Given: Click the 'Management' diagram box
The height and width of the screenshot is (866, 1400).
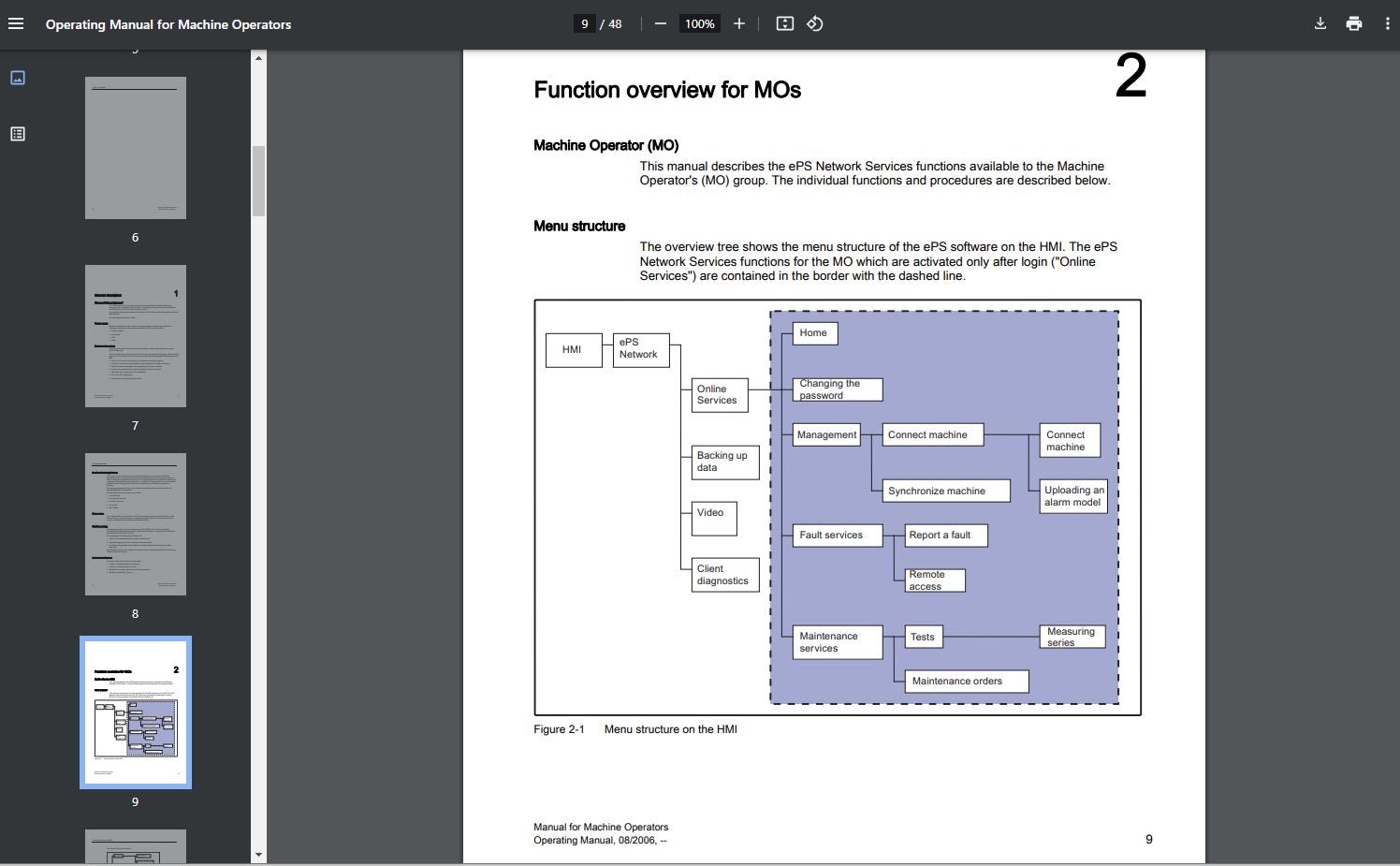Looking at the screenshot, I should pyautogui.click(x=826, y=434).
